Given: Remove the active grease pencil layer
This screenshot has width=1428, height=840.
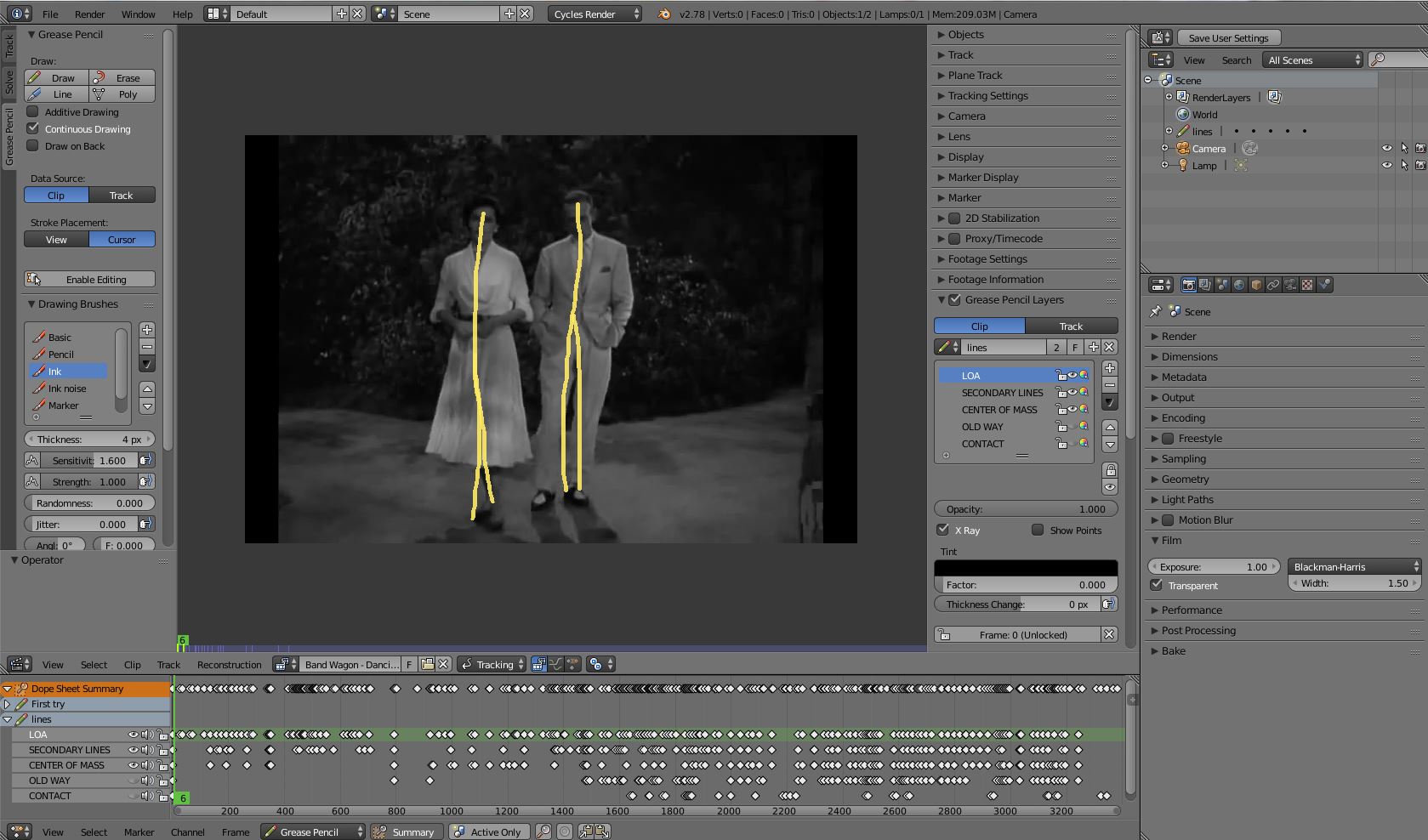Looking at the screenshot, I should pos(1110,385).
